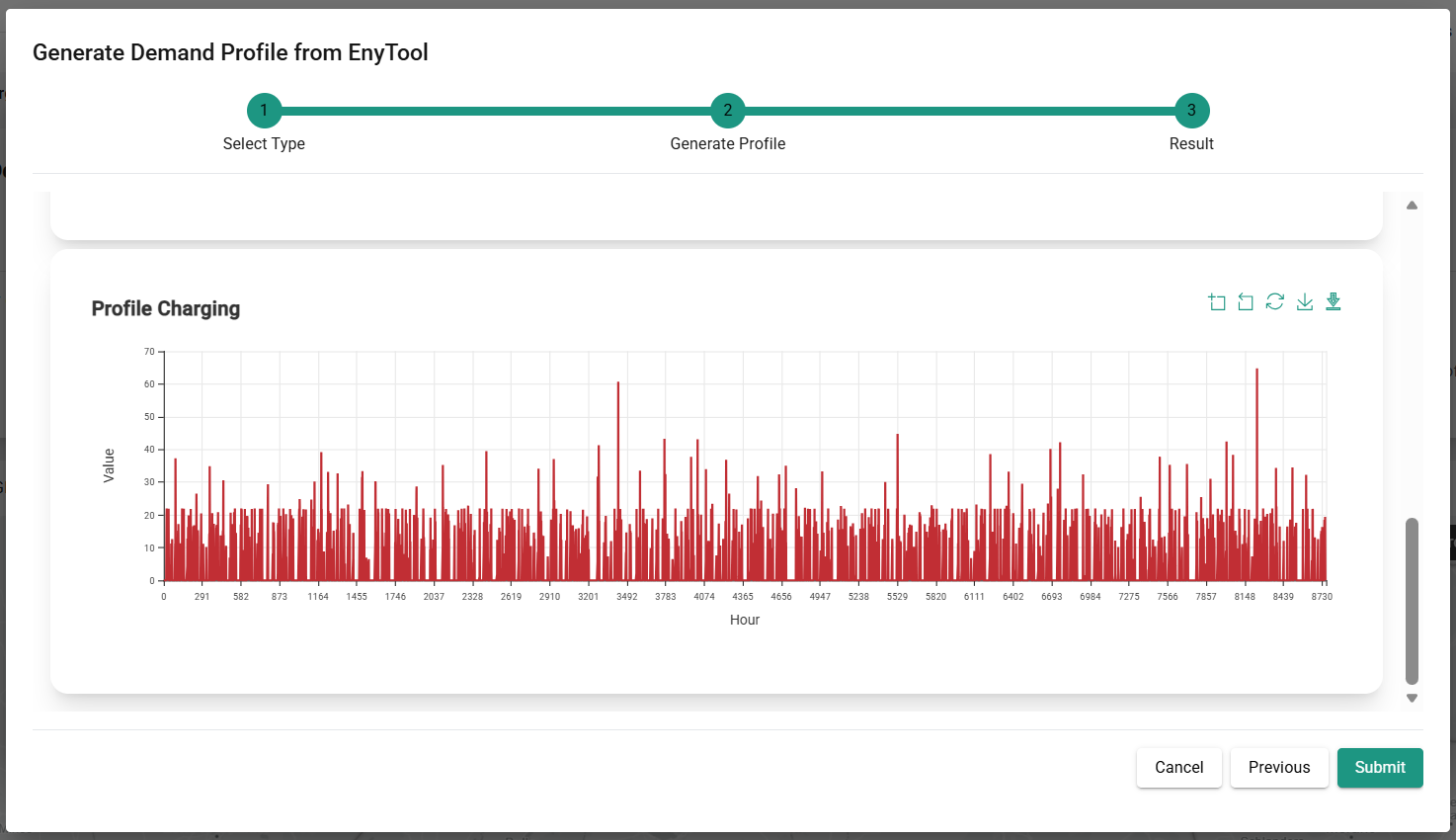Click the Hour x-axis label
1456x840 pixels.
click(x=745, y=620)
